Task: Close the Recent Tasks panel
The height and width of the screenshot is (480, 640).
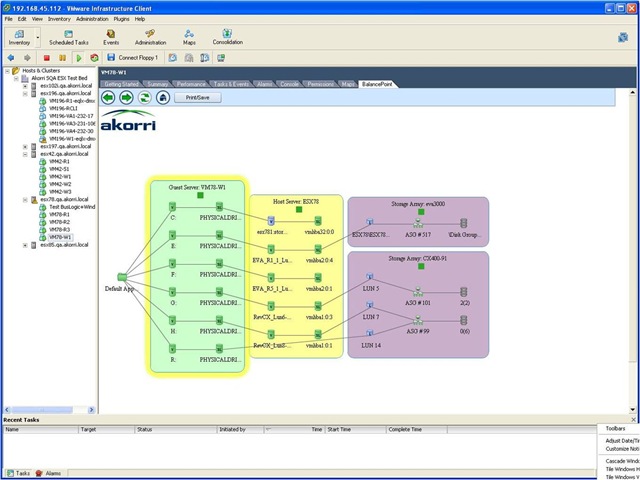Action: [x=633, y=420]
